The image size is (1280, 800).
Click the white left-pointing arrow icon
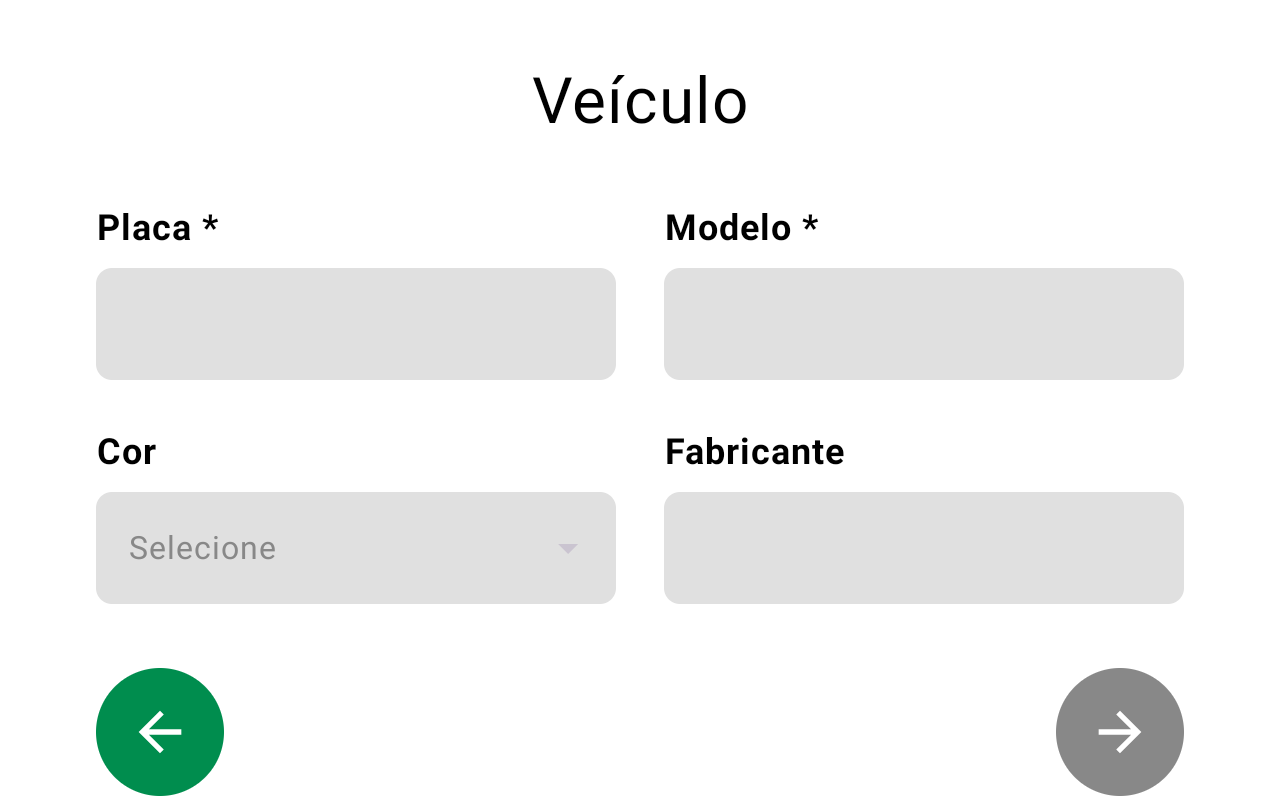tap(160, 732)
